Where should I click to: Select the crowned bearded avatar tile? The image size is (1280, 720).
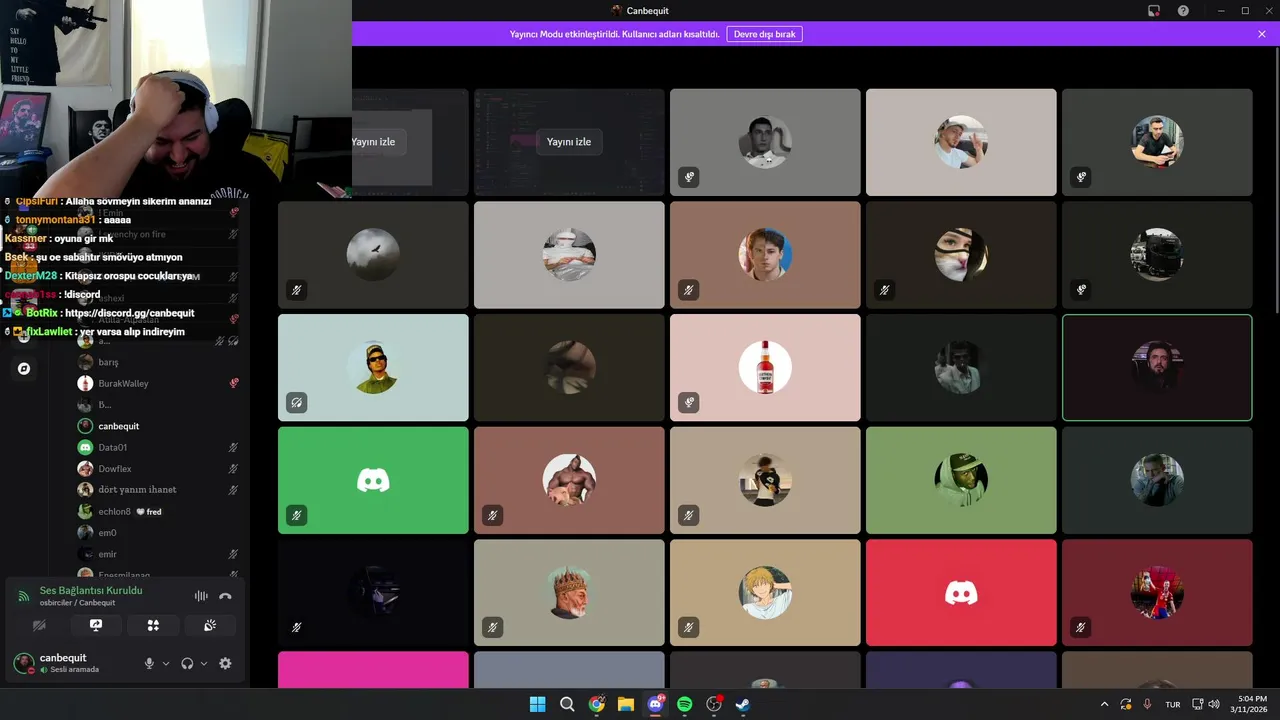569,594
